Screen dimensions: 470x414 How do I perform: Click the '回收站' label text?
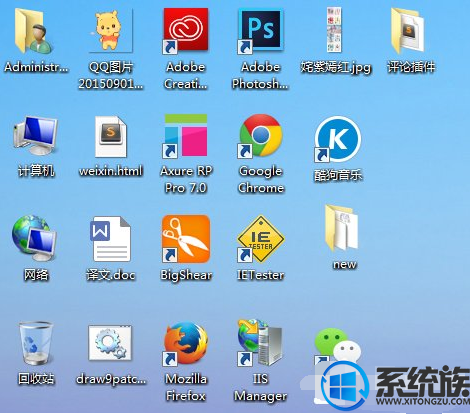tap(36, 379)
